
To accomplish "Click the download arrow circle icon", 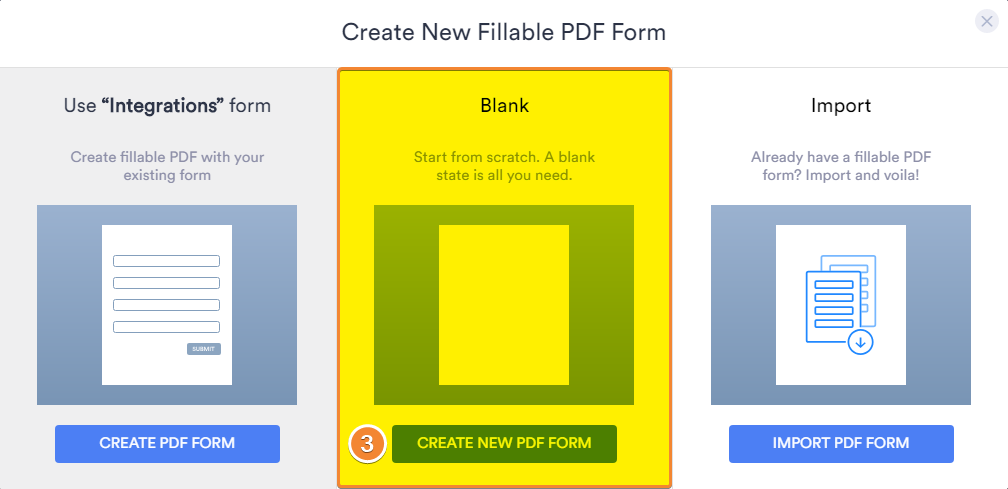I will pos(861,342).
